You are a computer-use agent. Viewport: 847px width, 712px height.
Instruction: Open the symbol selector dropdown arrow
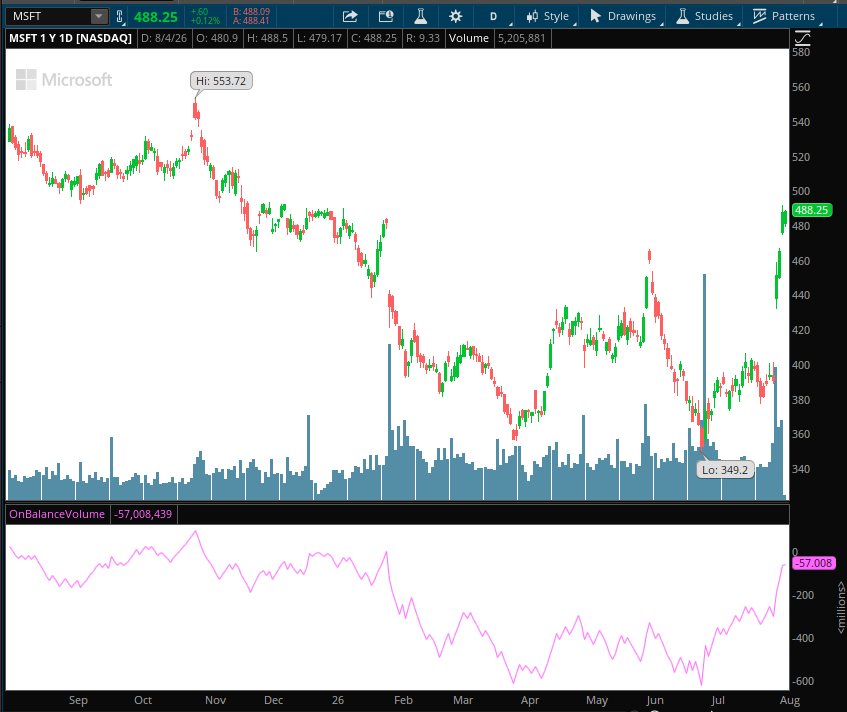[99, 16]
